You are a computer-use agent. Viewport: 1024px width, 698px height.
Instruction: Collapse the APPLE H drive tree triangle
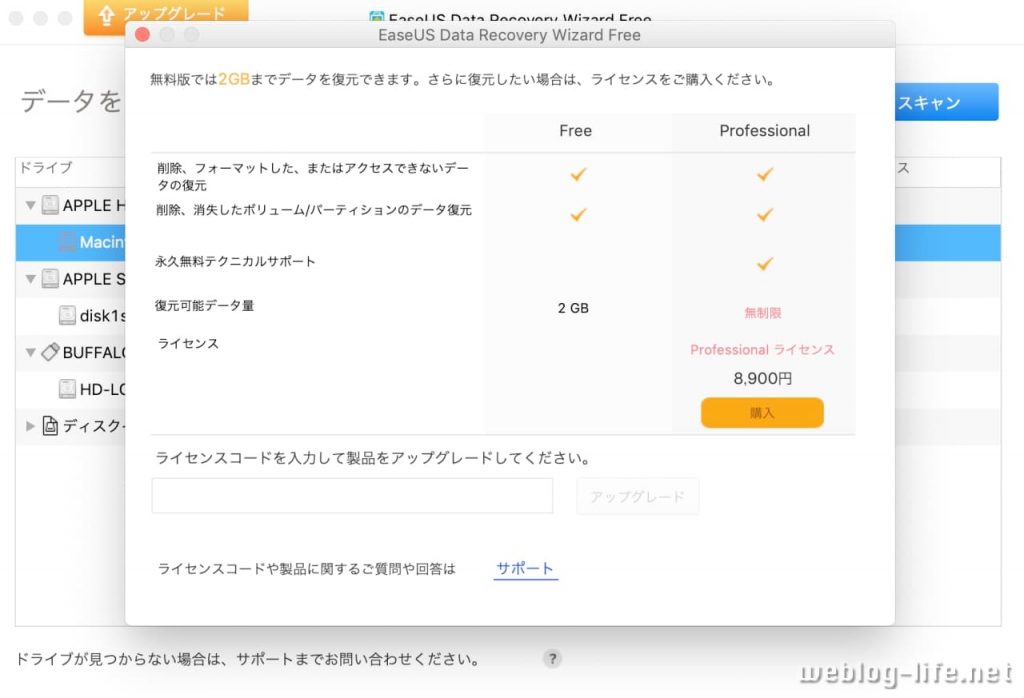pyautogui.click(x=30, y=205)
